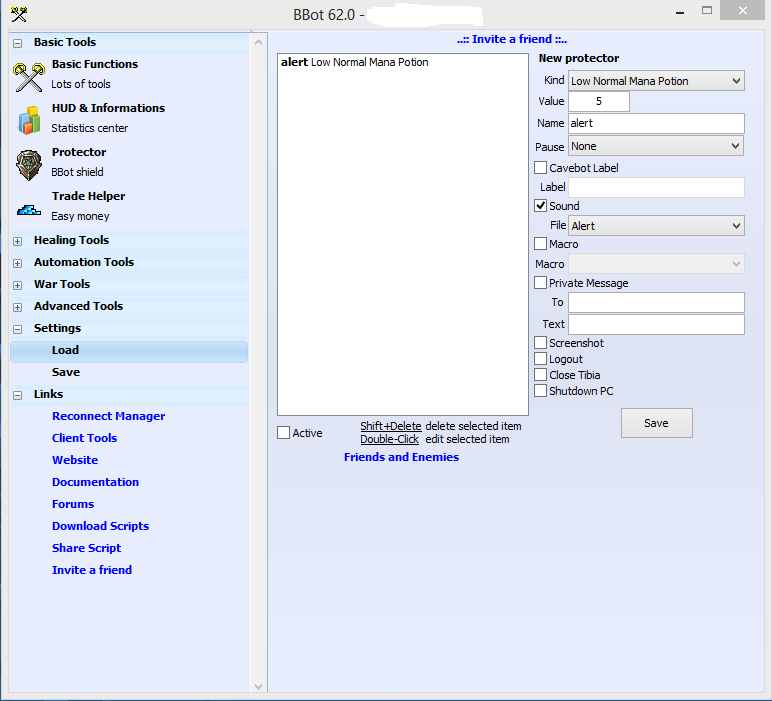This screenshot has height=701, width=772.
Task: Click the Save protector button
Action: tap(656, 423)
